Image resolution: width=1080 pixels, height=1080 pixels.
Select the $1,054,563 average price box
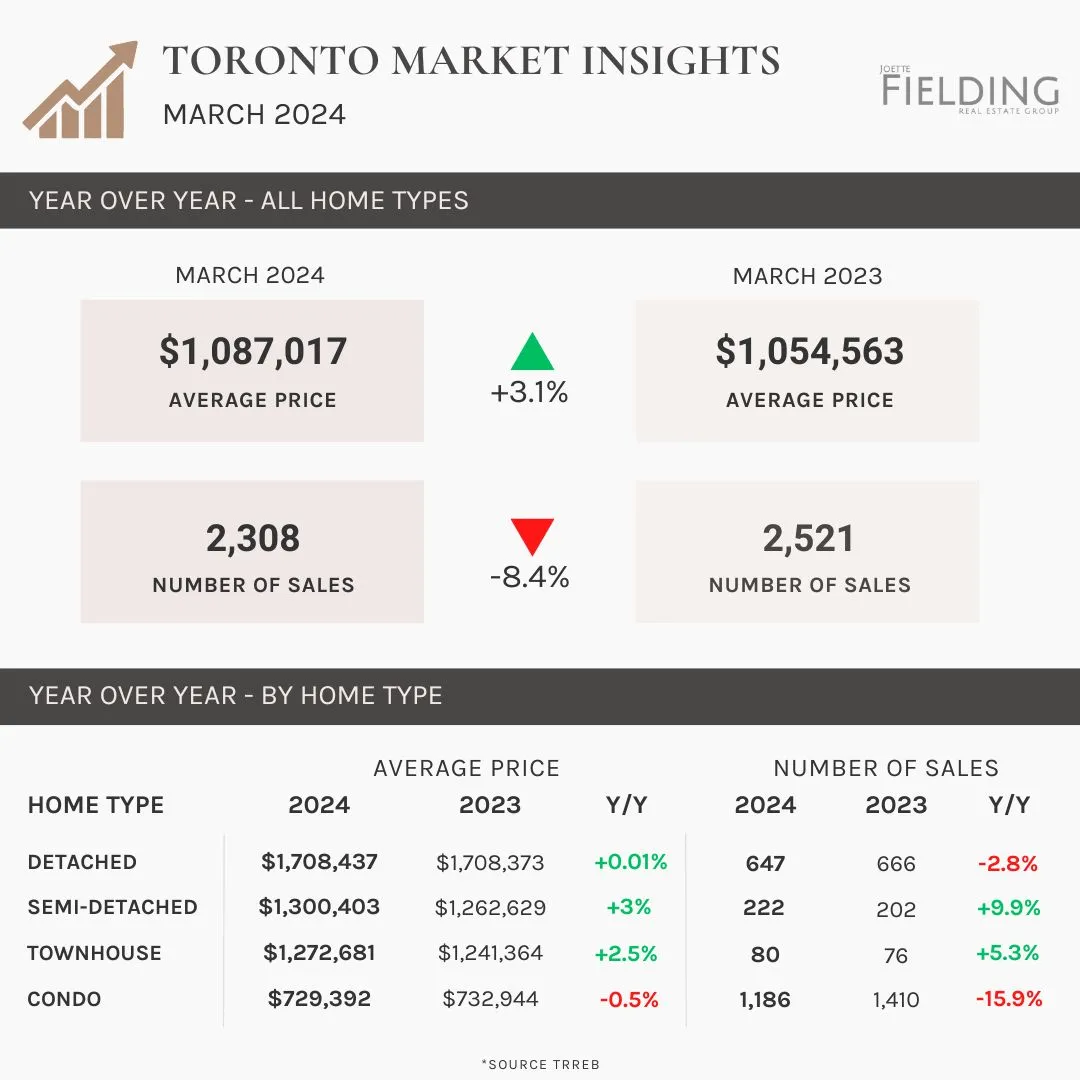point(807,371)
